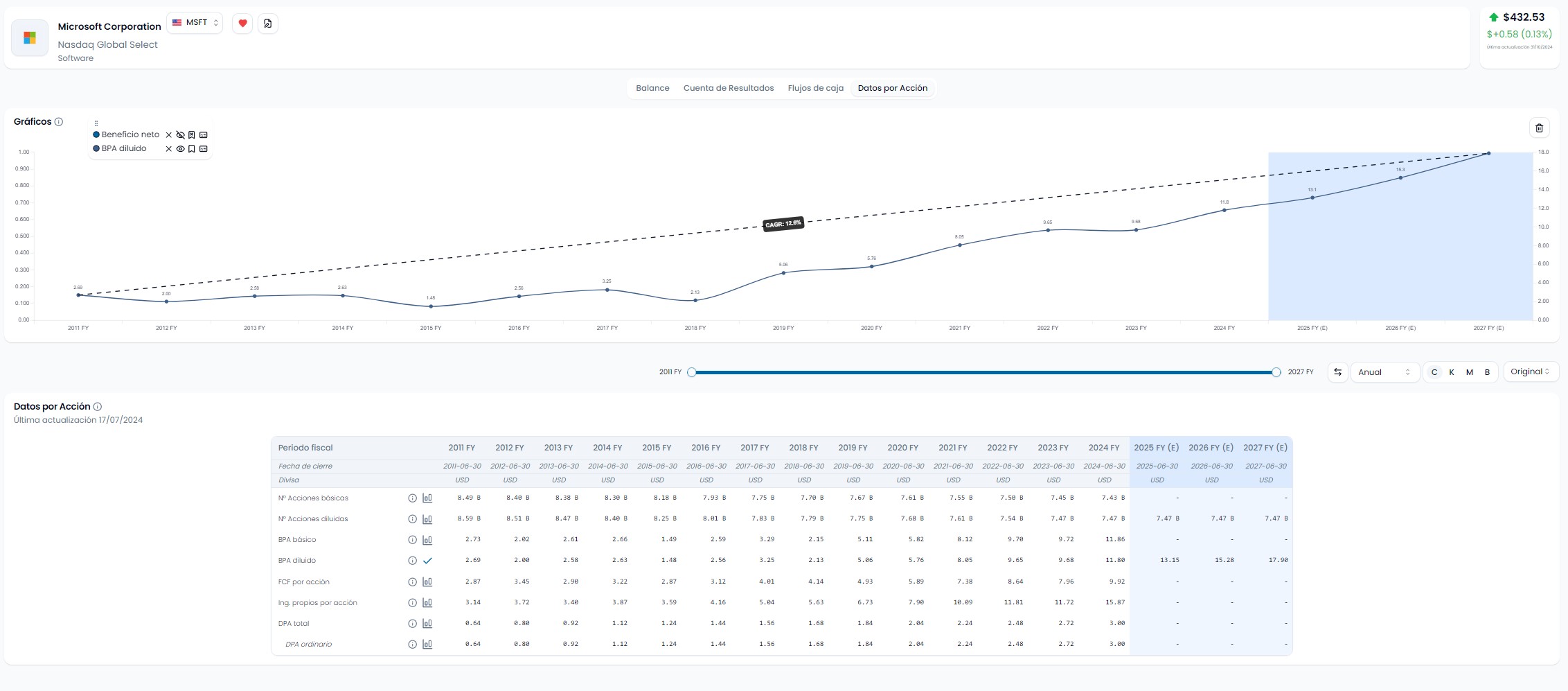
Task: Toggle the BPA diluido bookmark icon
Action: pyautogui.click(x=192, y=149)
